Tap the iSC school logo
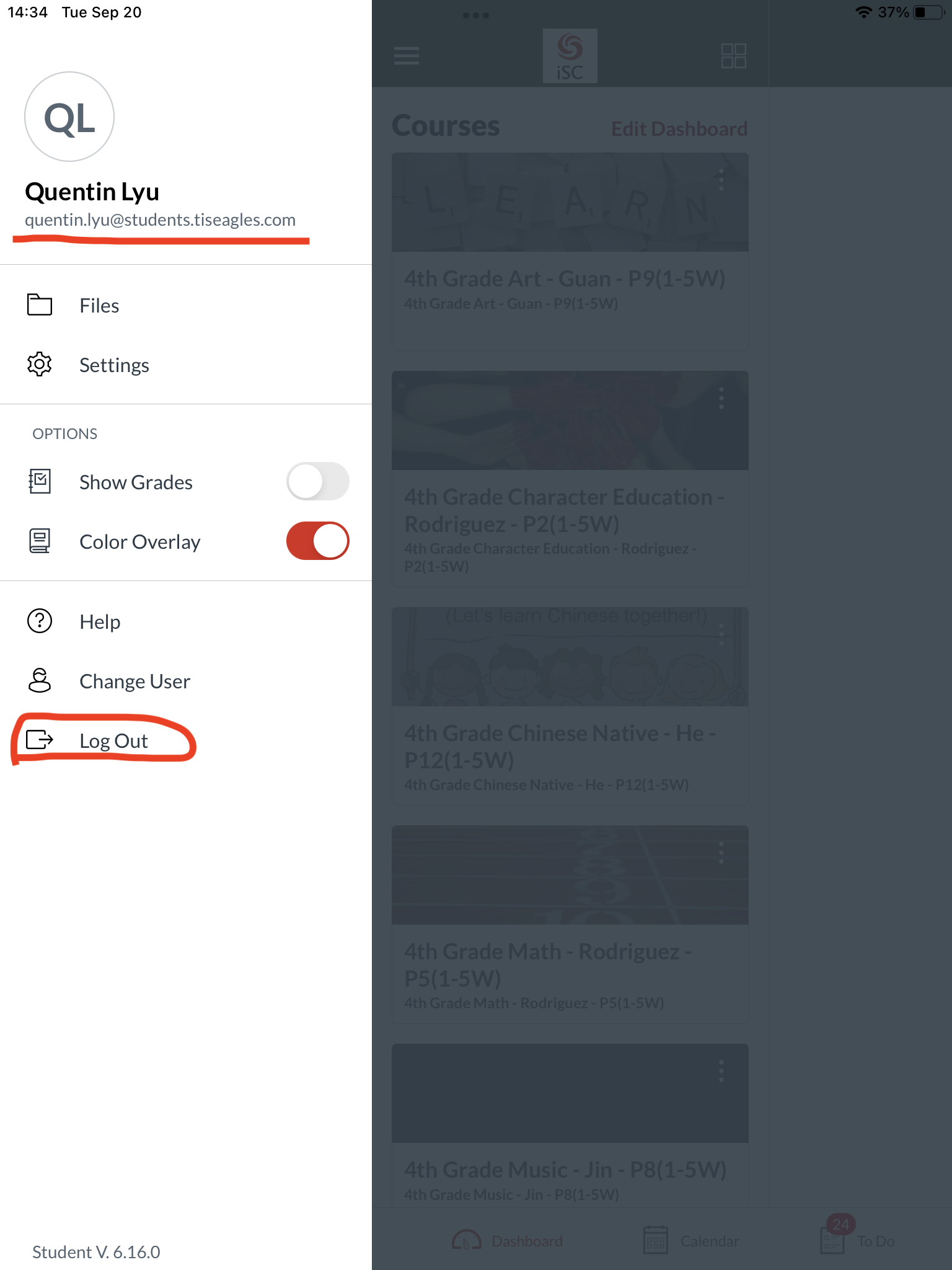Screen dimensions: 952x1270 pos(570,56)
